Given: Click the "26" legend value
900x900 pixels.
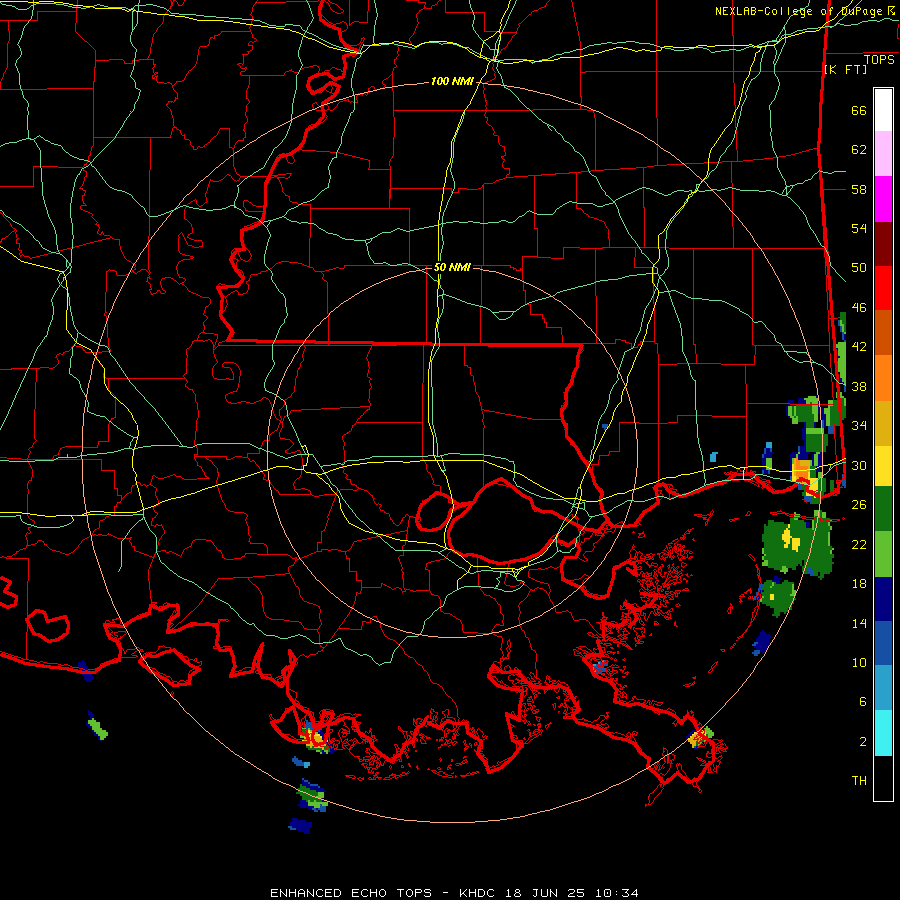Looking at the screenshot, I should click(x=859, y=505).
